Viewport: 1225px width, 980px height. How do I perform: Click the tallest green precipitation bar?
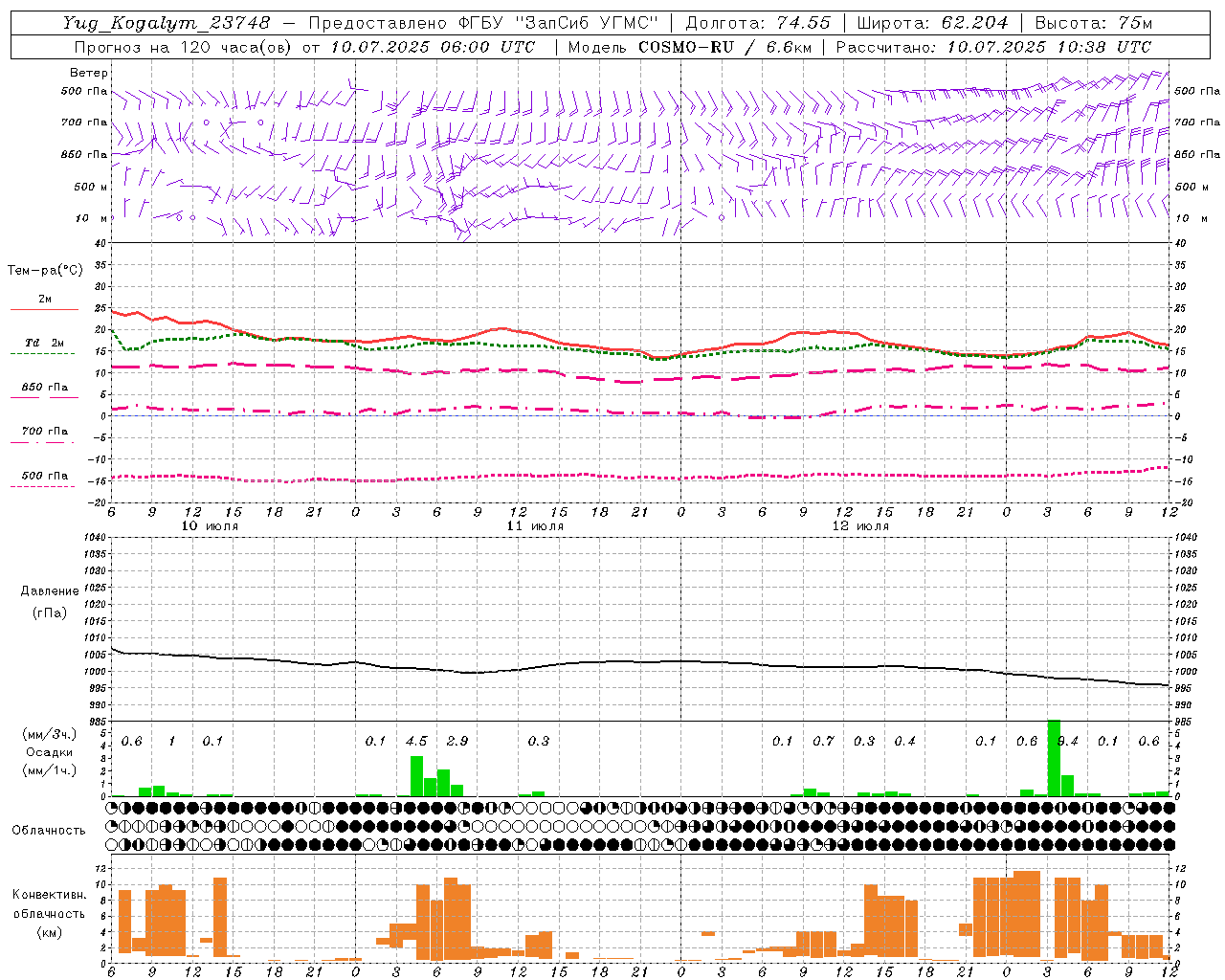click(1054, 758)
